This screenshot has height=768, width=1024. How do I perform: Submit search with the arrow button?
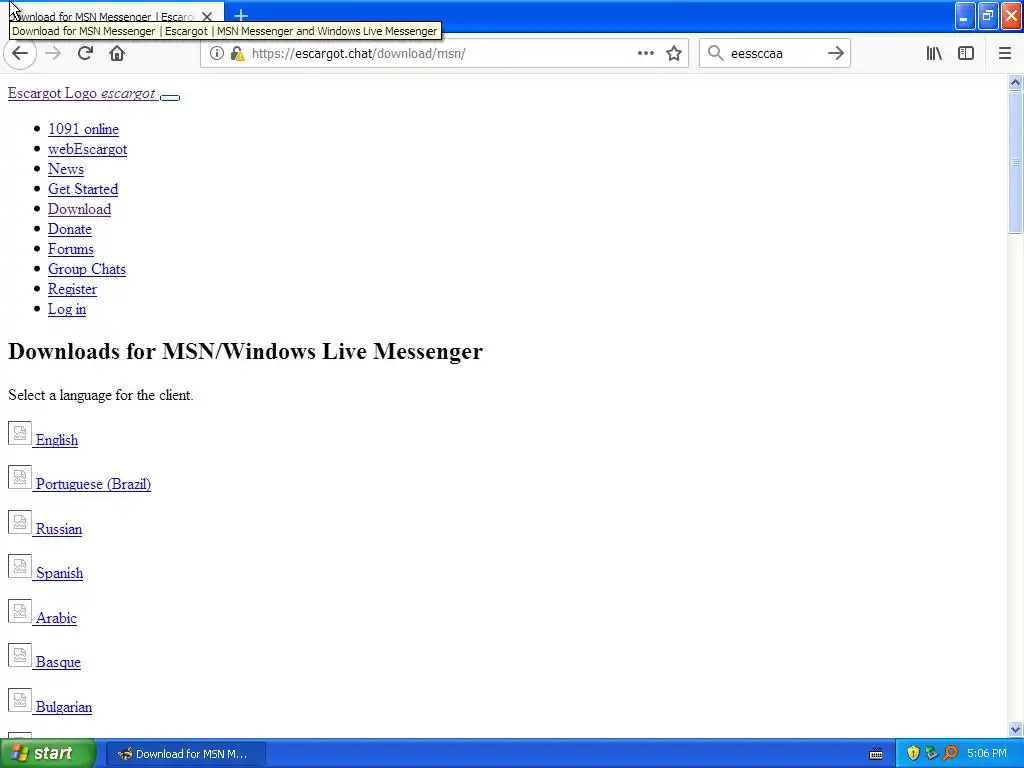(x=835, y=54)
